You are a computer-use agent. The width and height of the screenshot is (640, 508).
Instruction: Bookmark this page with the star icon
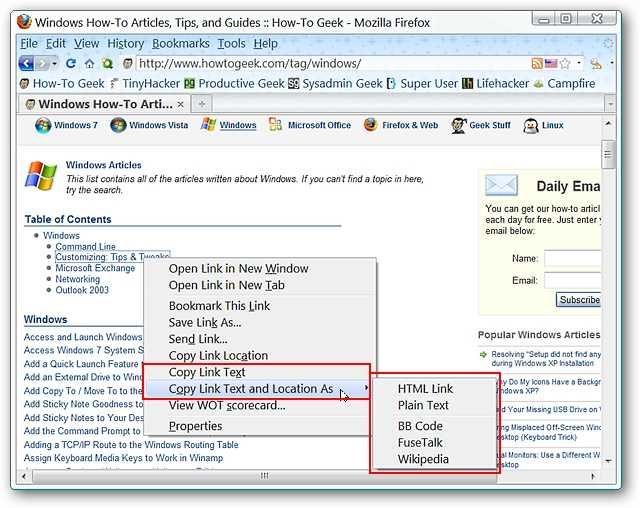coord(565,63)
